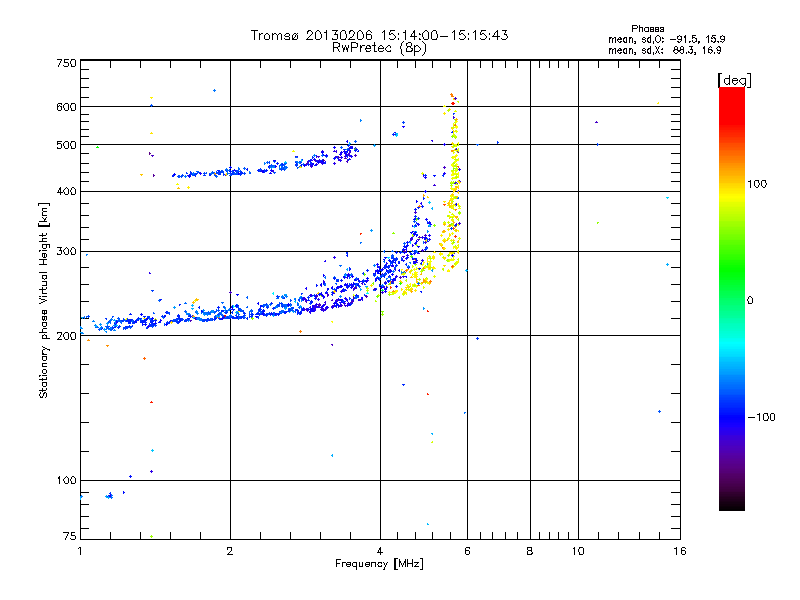
Task: Click the blue point cluster near 90 km
Action: [109, 495]
